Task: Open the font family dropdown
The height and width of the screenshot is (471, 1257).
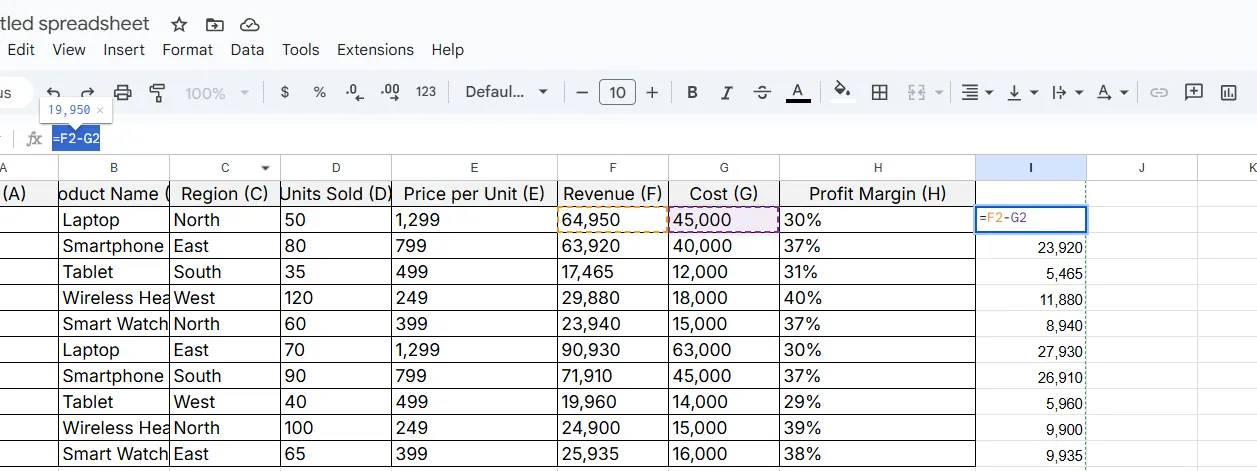Action: (x=507, y=92)
